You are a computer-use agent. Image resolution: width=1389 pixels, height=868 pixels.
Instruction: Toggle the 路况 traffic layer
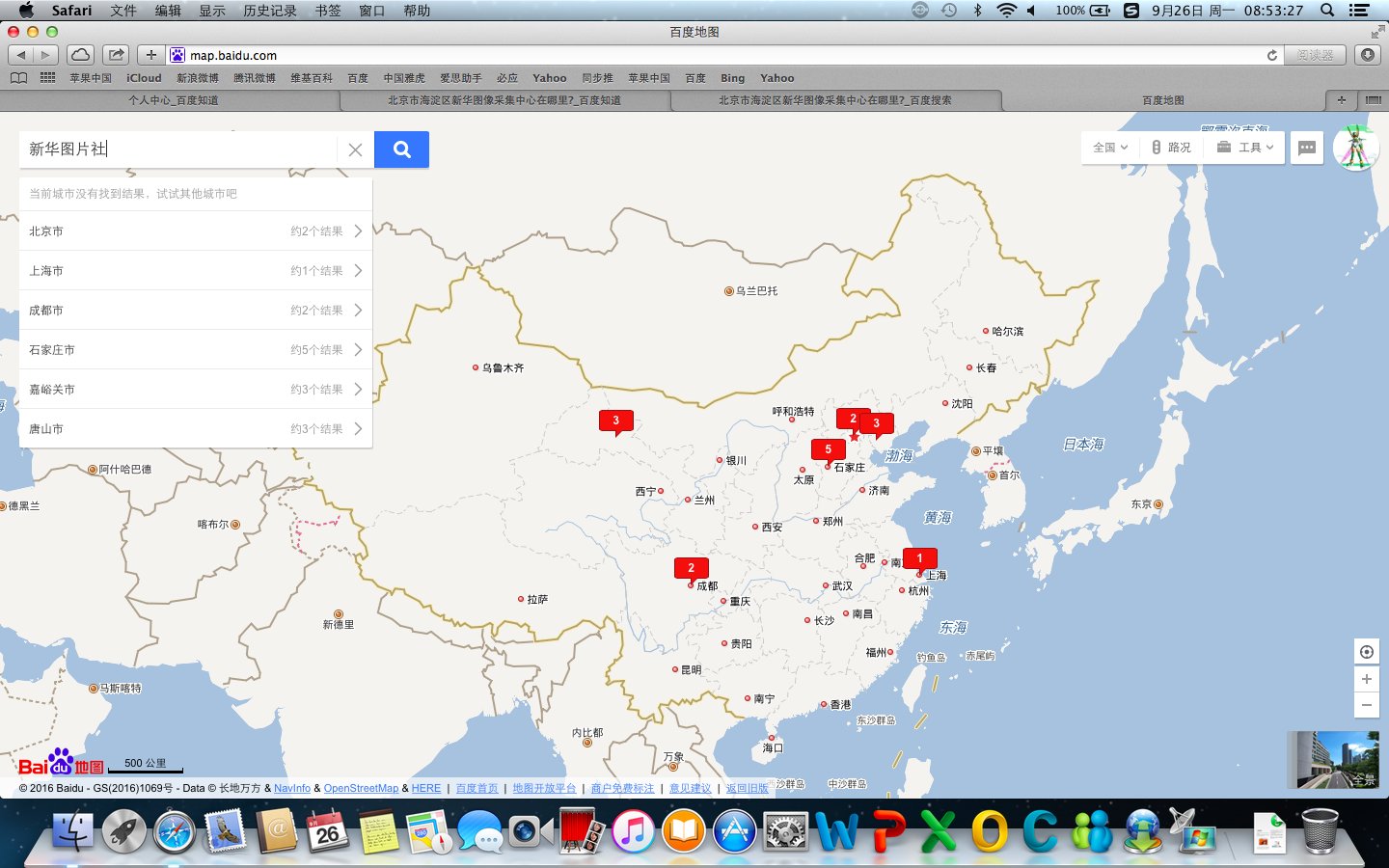point(1171,148)
